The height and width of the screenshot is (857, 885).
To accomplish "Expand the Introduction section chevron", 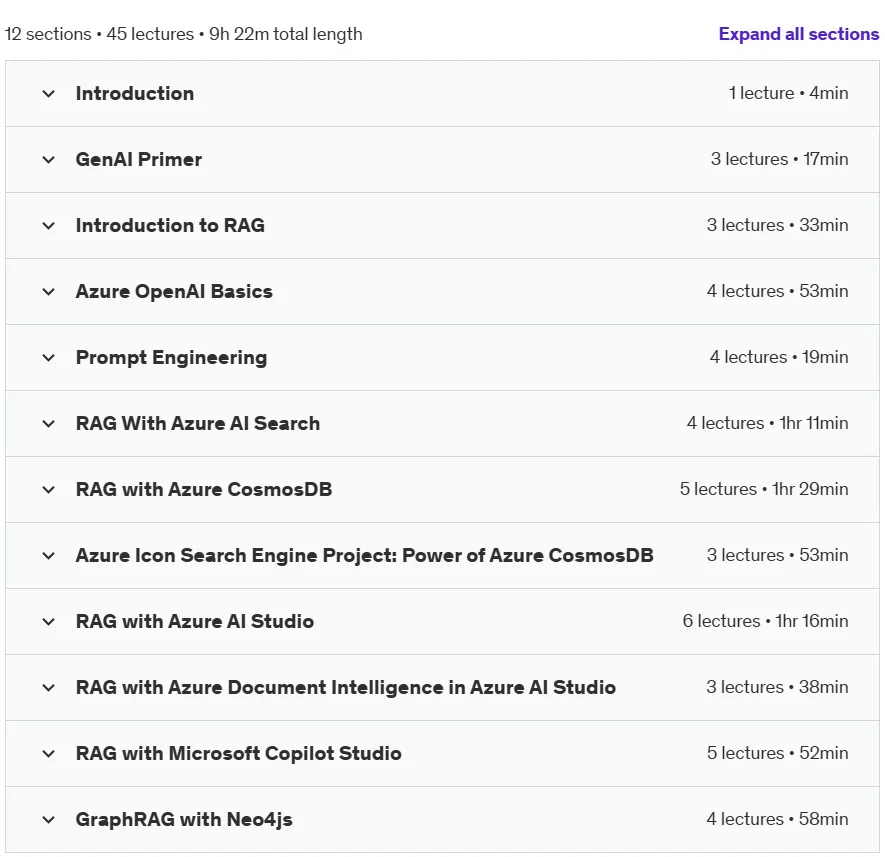I will (49, 94).
